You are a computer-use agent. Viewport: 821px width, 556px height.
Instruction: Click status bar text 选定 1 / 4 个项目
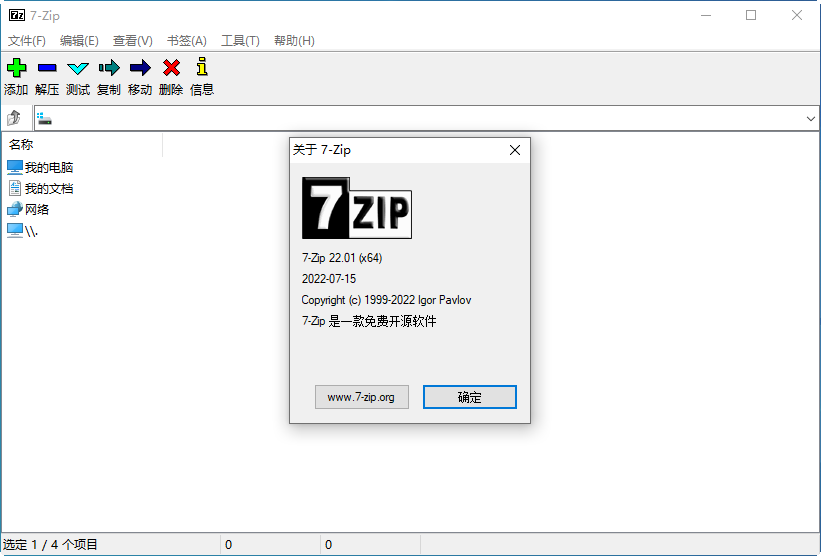pos(50,544)
